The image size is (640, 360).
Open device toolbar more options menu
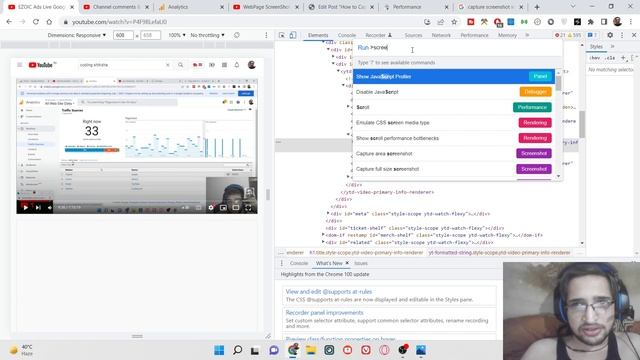pos(267,36)
